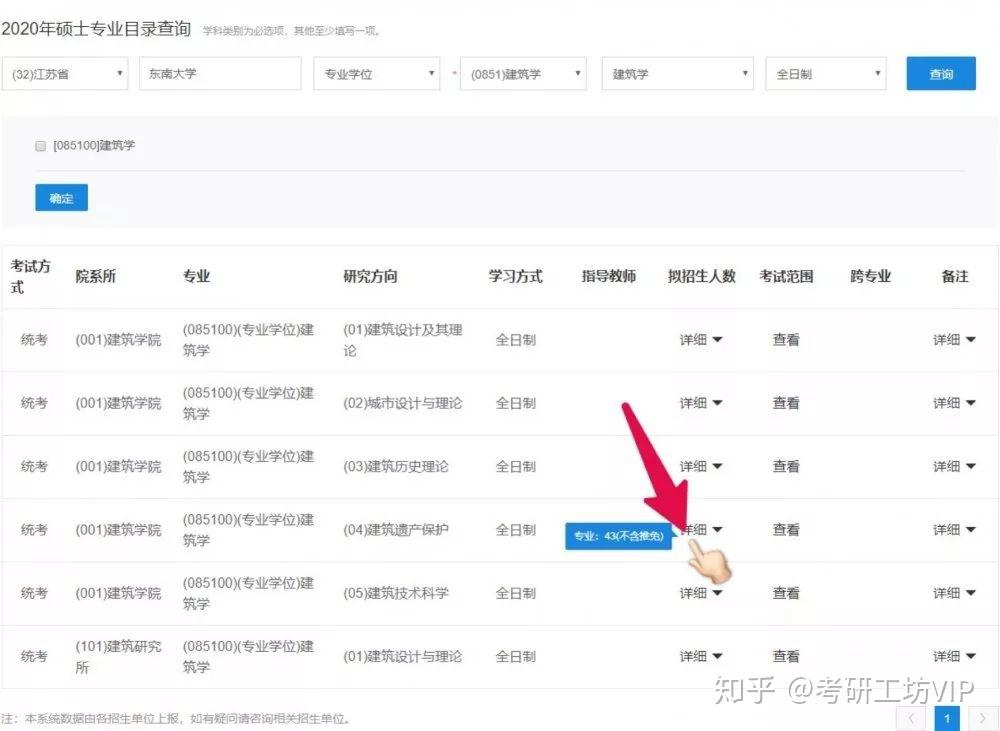The height and width of the screenshot is (731, 1000).
Task: Open 查看 exam scope for 建筑研究所 row
Action: point(786,656)
